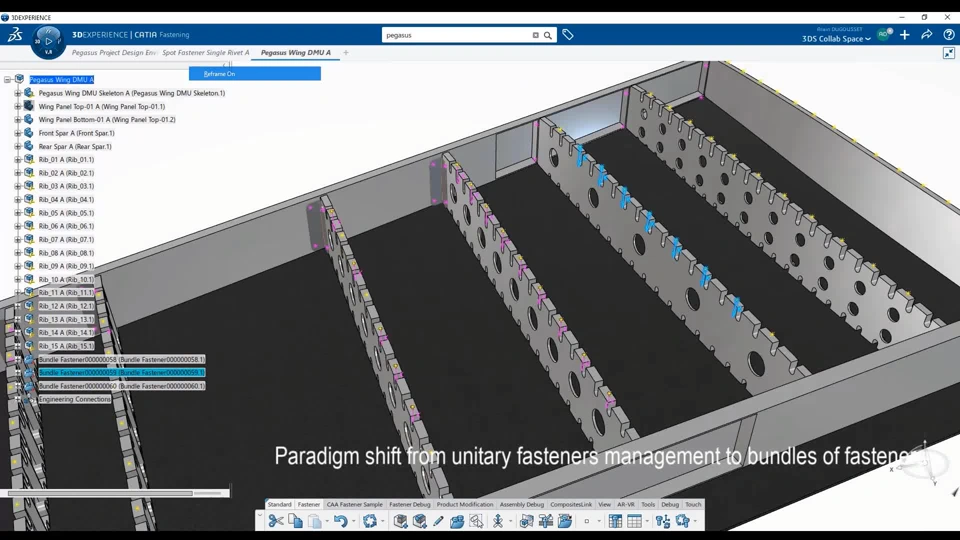Open the Product Modification toolbar tab
Image resolution: width=960 pixels, height=540 pixels.
465,504
